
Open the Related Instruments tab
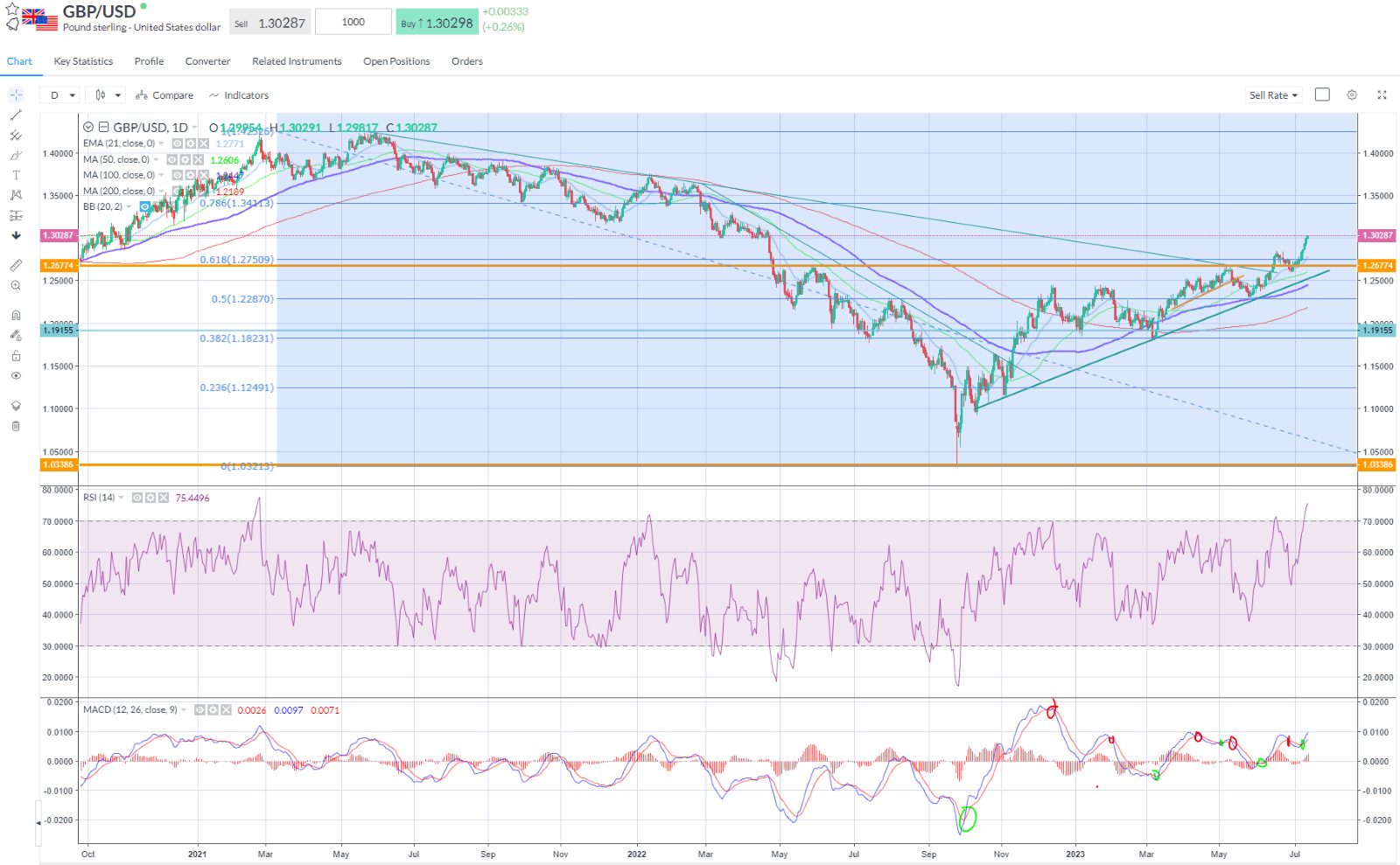[297, 61]
